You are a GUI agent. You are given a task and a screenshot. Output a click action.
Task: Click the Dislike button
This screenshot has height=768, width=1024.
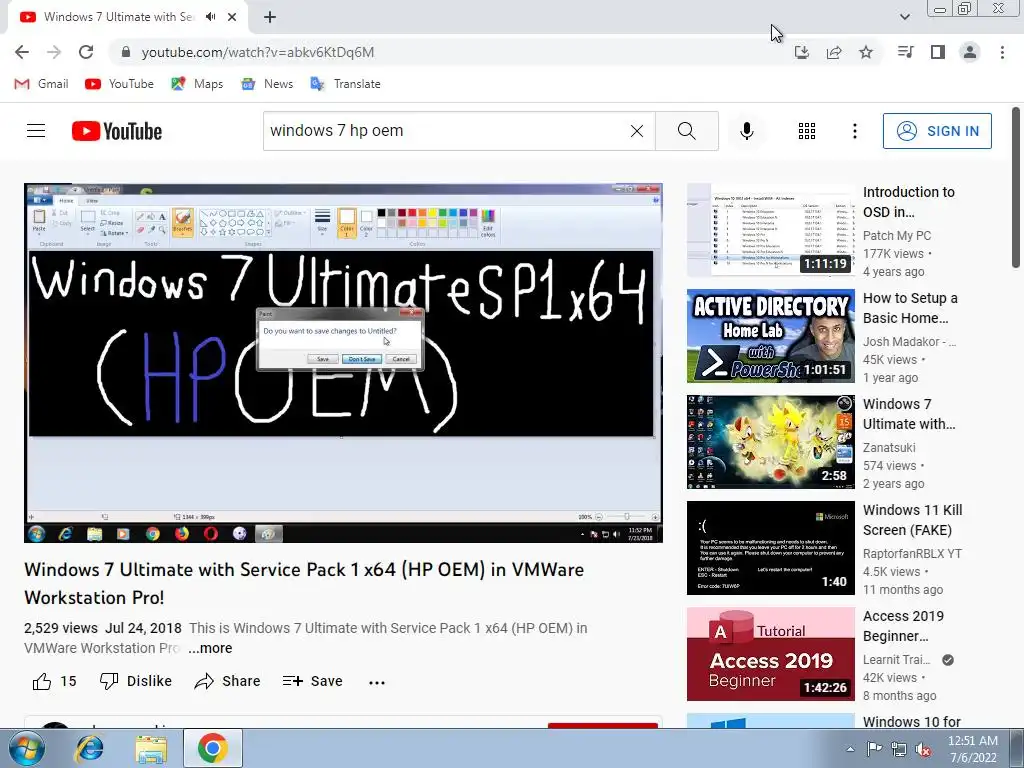[136, 681]
